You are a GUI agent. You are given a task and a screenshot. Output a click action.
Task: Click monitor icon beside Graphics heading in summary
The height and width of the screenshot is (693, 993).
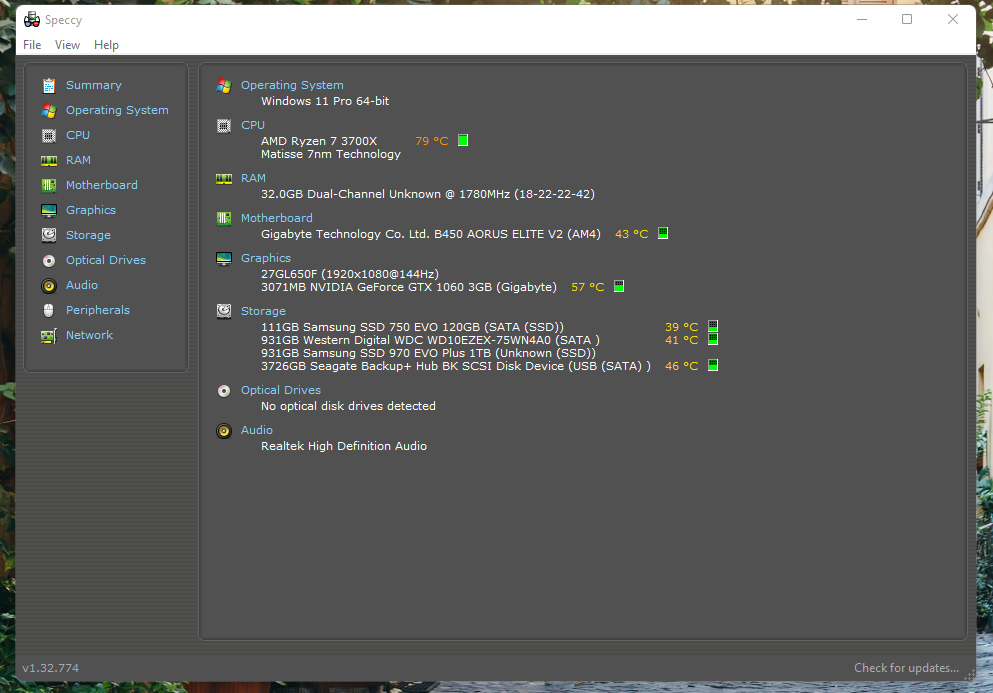pos(224,258)
